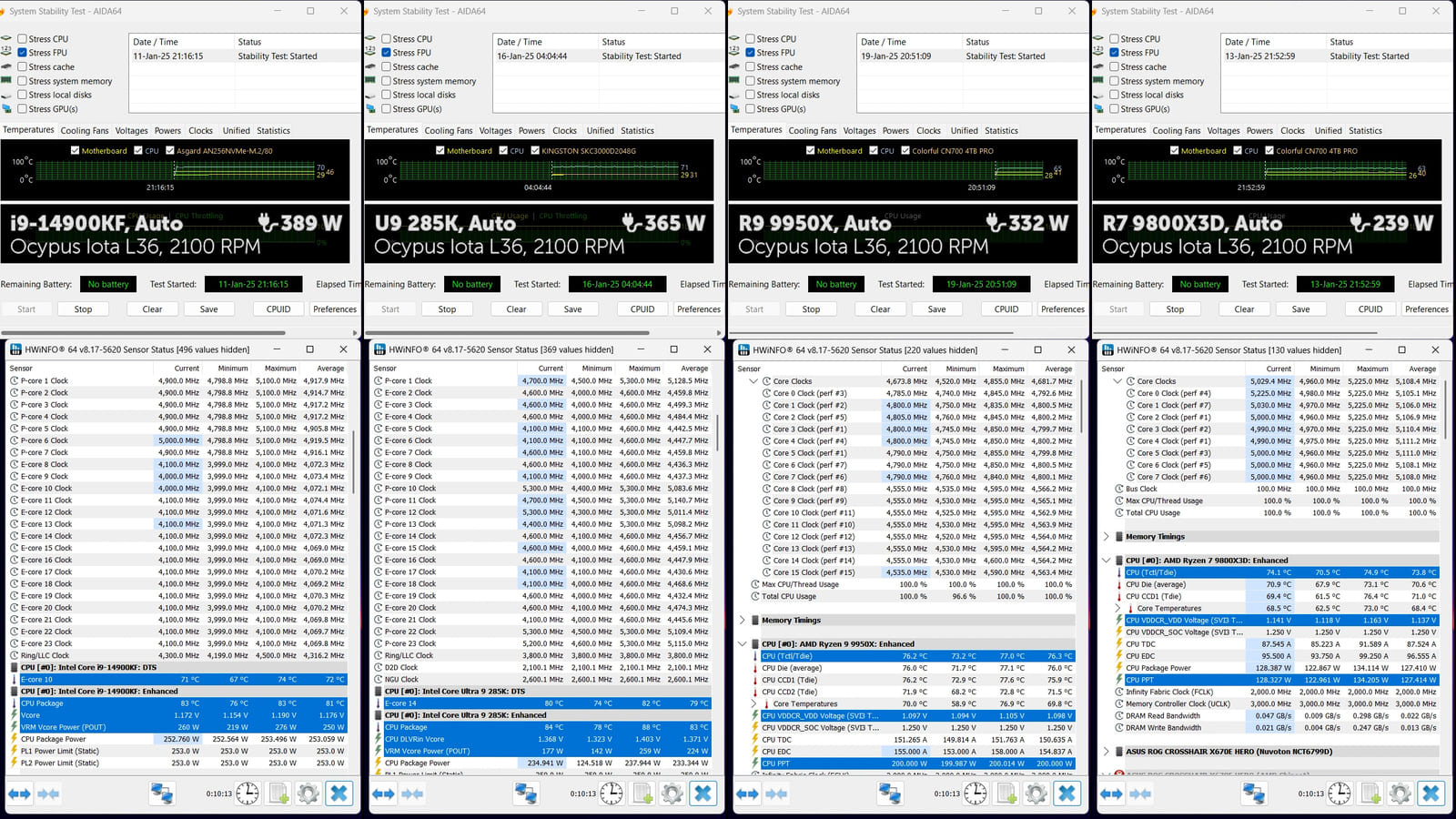Click Preferences button in 11-Jan-25 AIDA64 window

pos(335,309)
